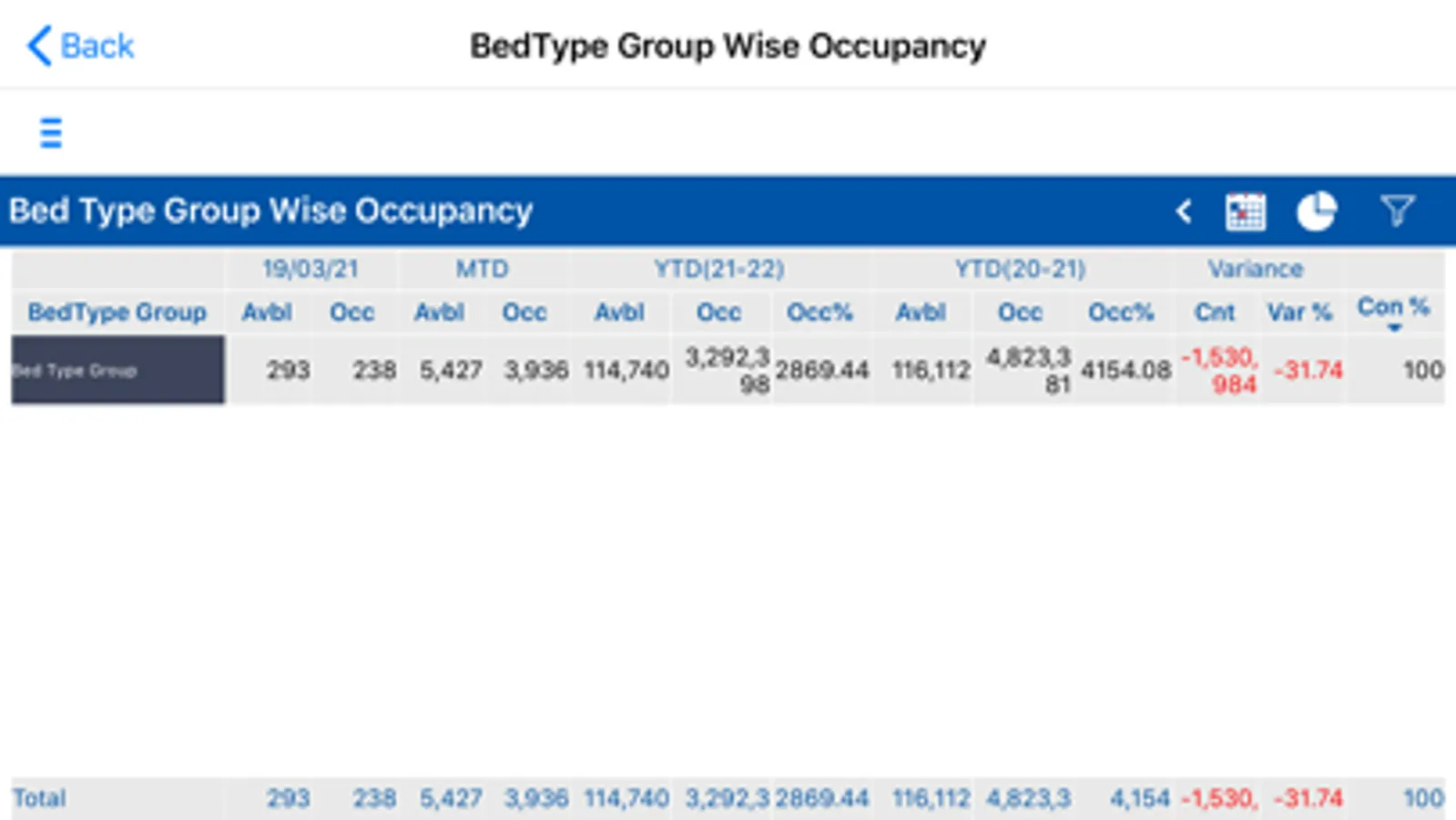Select the YTD(20-21) group header
This screenshot has width=1456, height=820.
tap(1021, 269)
